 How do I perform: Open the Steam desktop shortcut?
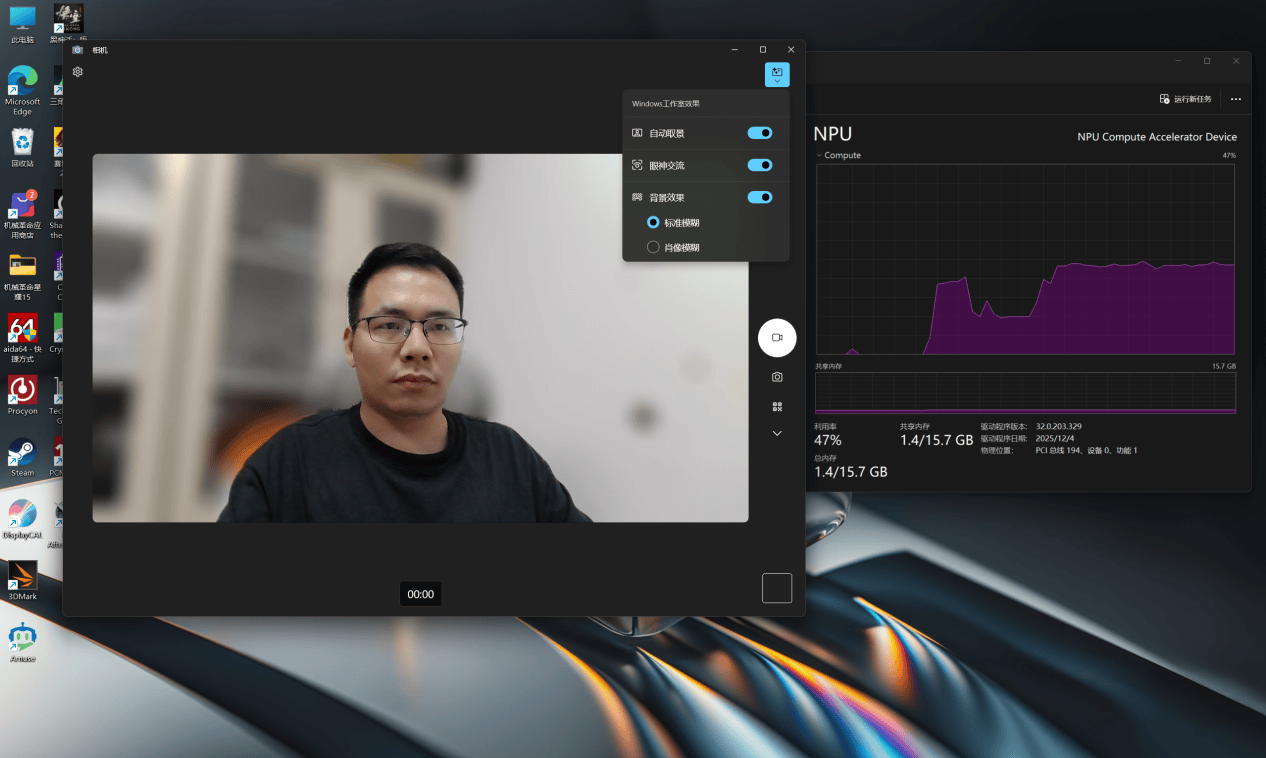tap(22, 457)
